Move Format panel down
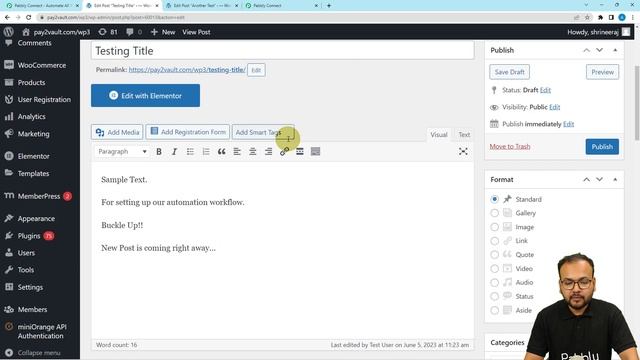The image size is (640, 360). pyautogui.click(x=599, y=180)
